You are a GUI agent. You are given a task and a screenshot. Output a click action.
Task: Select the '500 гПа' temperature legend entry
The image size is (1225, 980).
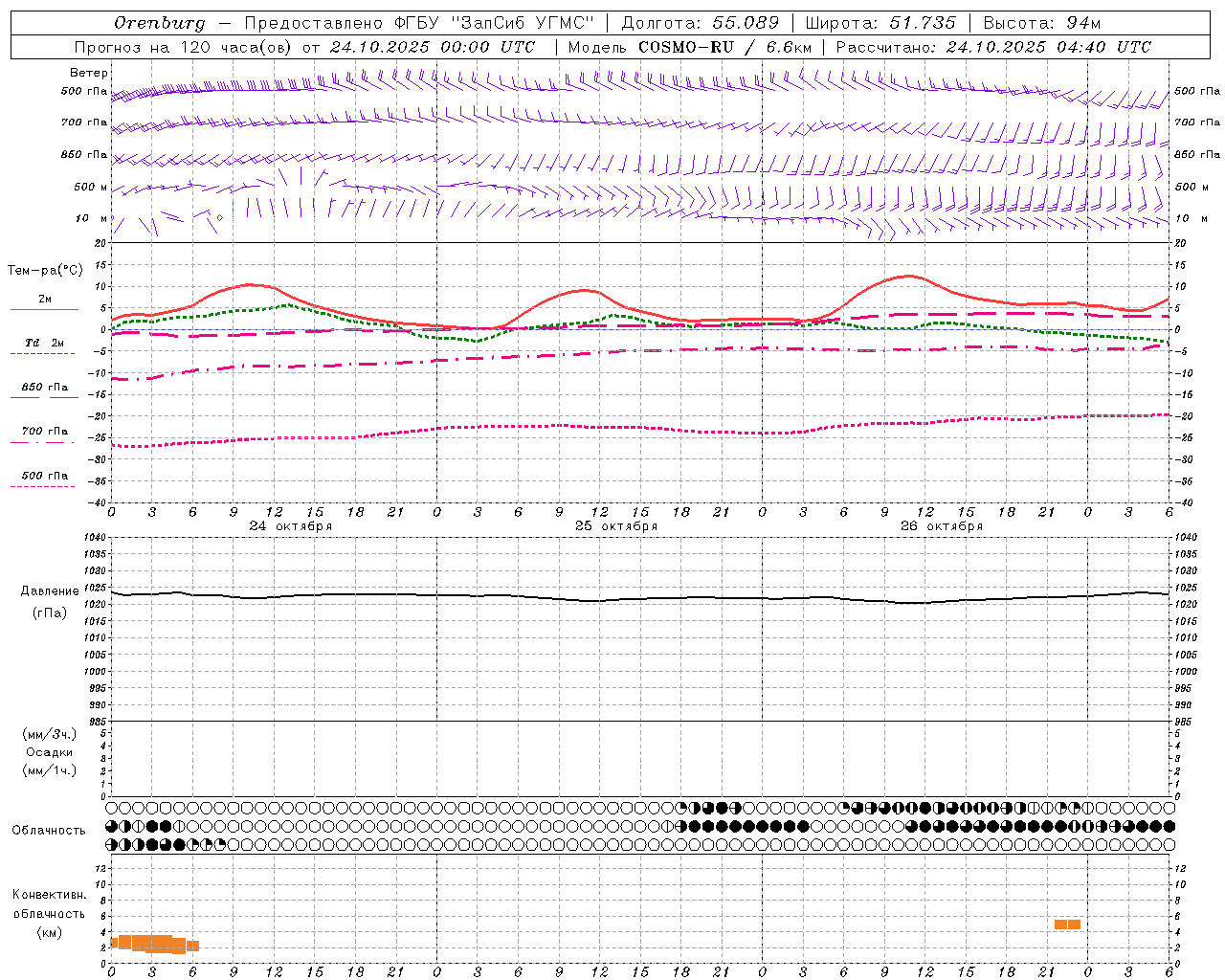pyautogui.click(x=44, y=476)
